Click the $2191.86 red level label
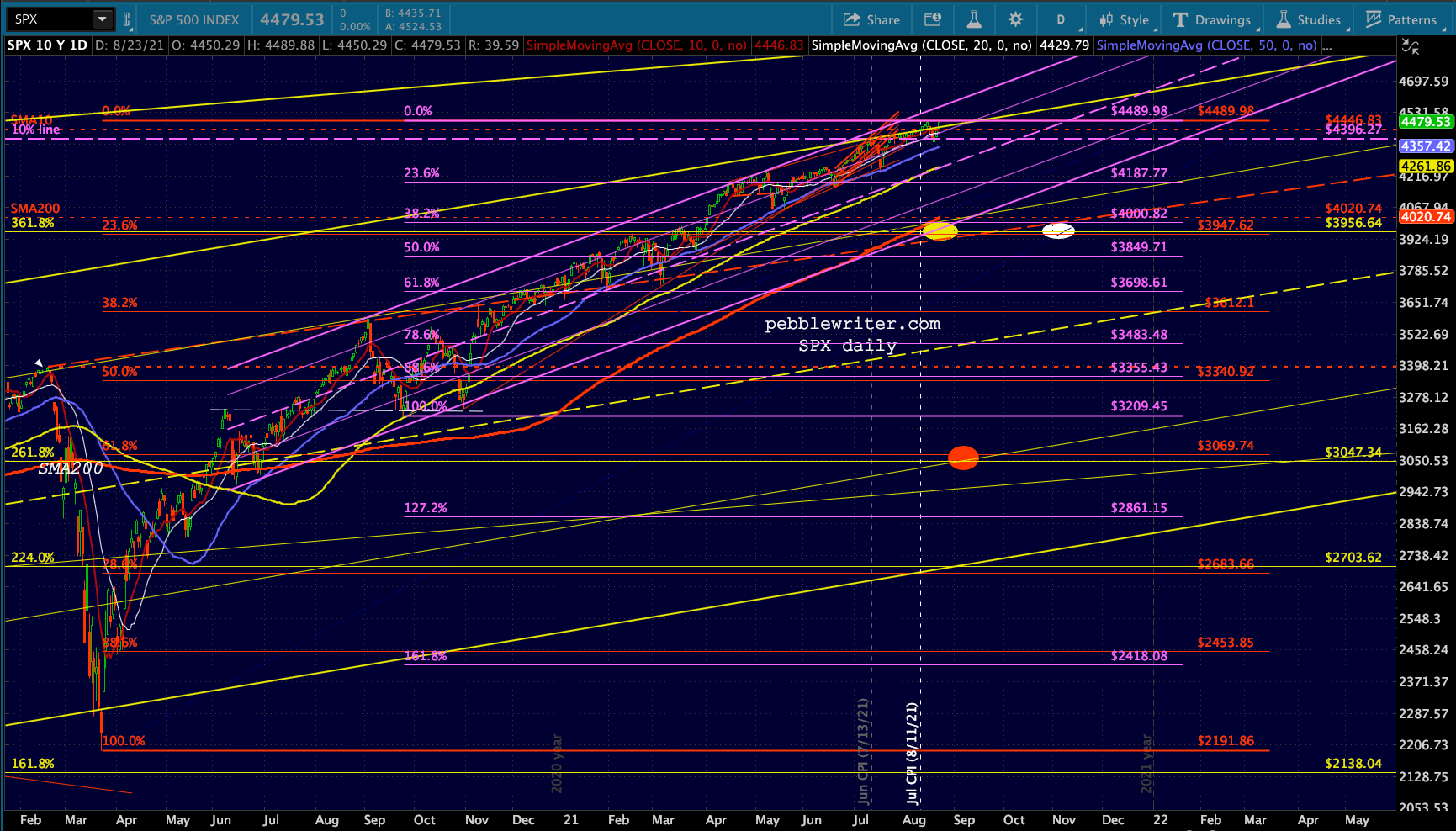The image size is (1456, 831). [x=1226, y=741]
